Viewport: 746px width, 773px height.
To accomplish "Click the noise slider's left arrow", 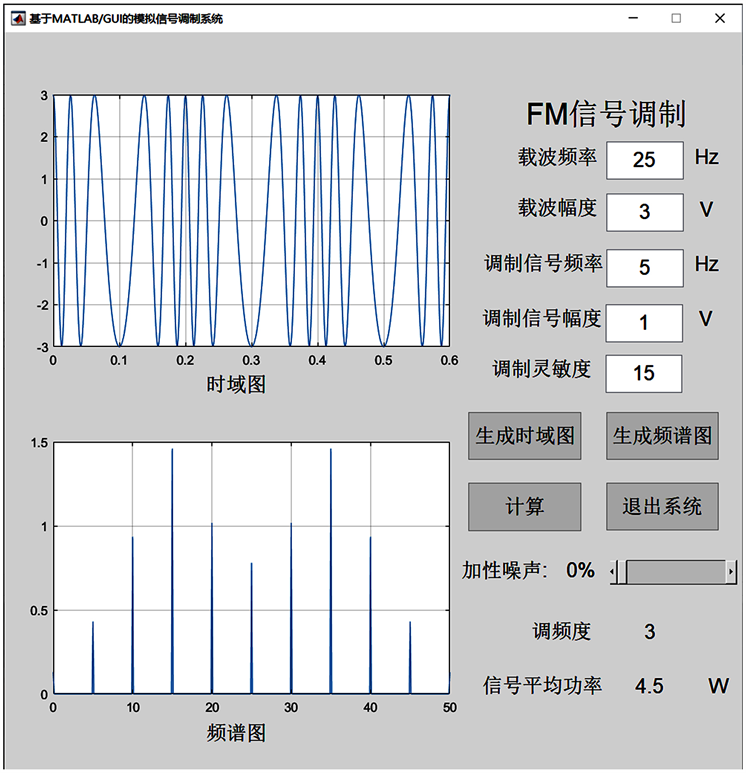I will [x=617, y=572].
